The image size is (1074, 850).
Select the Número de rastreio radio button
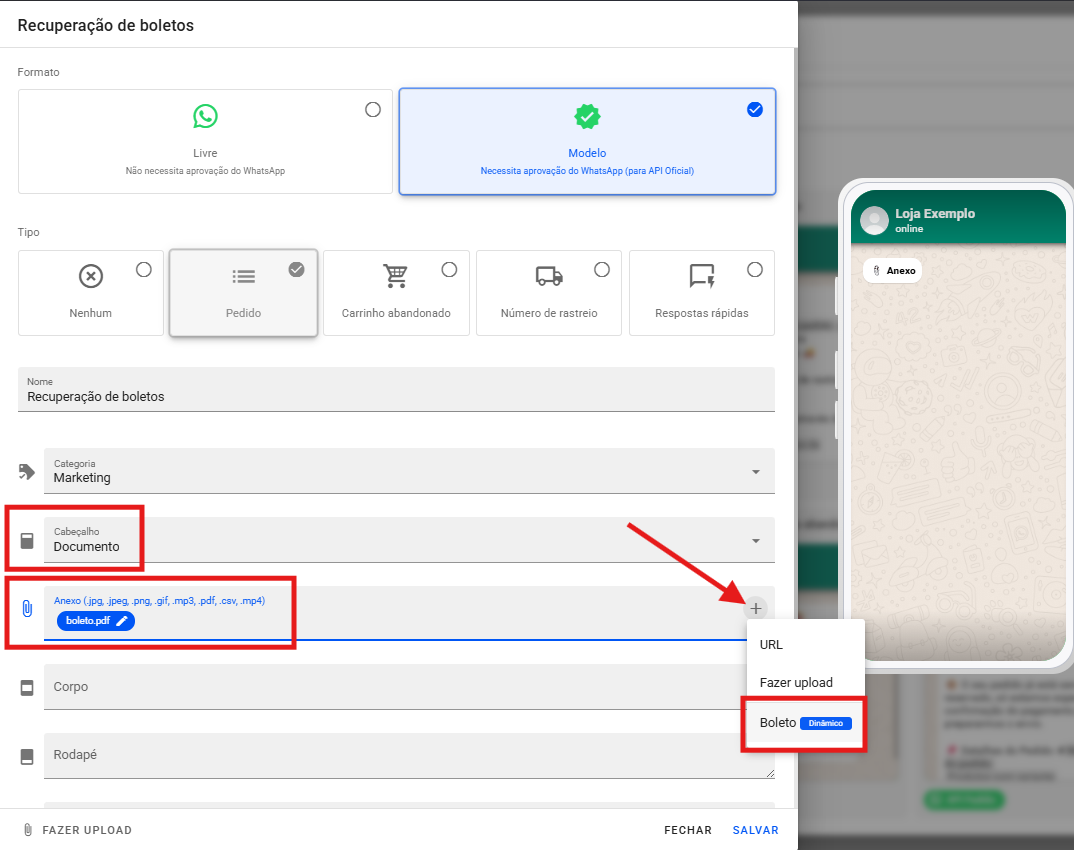point(602,270)
